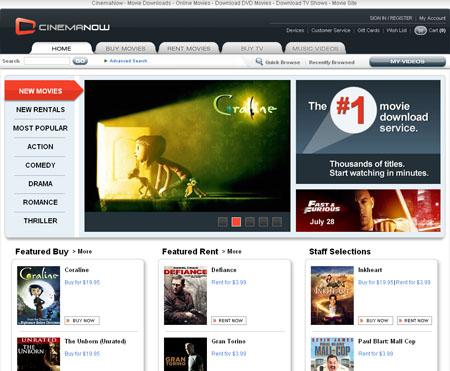
Task: Choose the Comedy category
Action: tap(40, 165)
